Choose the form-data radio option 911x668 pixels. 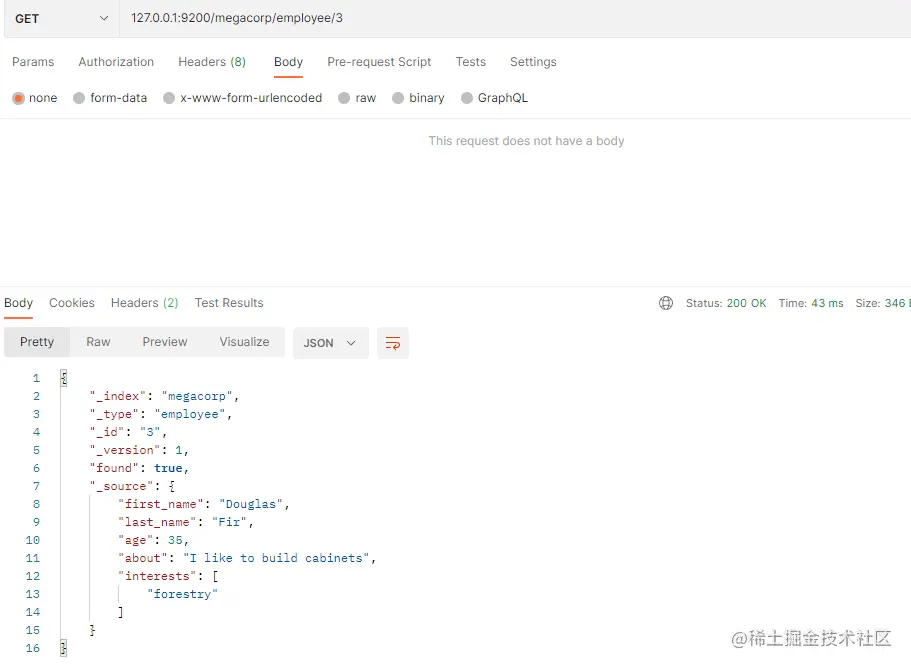(110, 98)
